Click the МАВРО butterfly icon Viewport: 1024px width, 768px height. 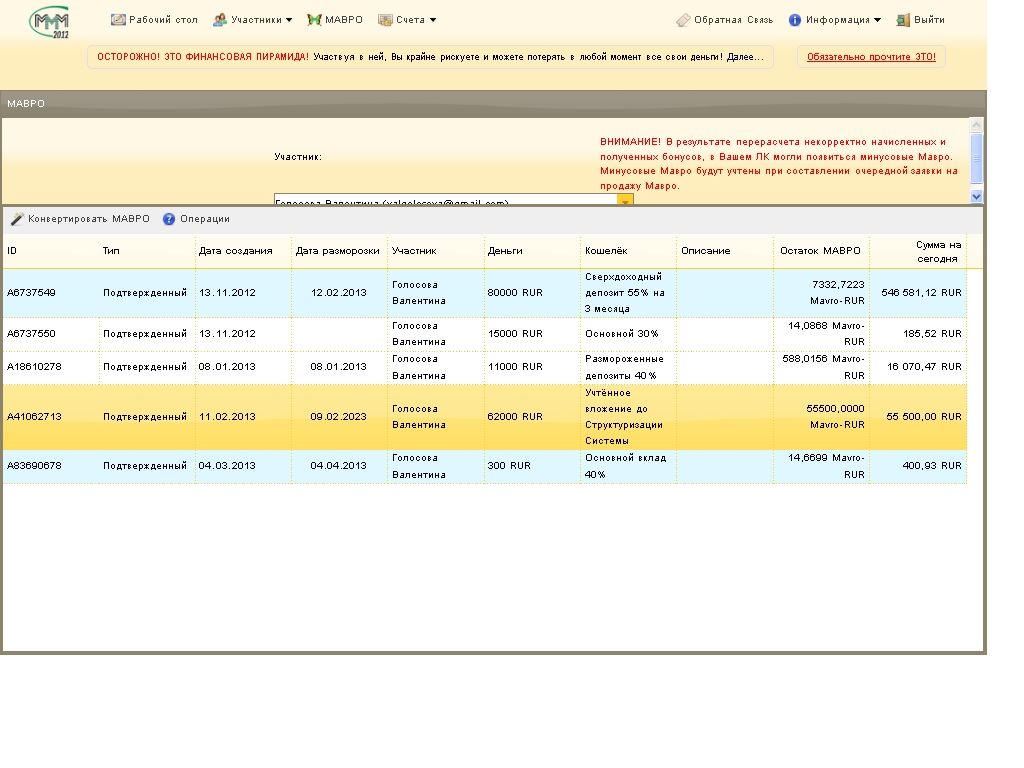314,20
